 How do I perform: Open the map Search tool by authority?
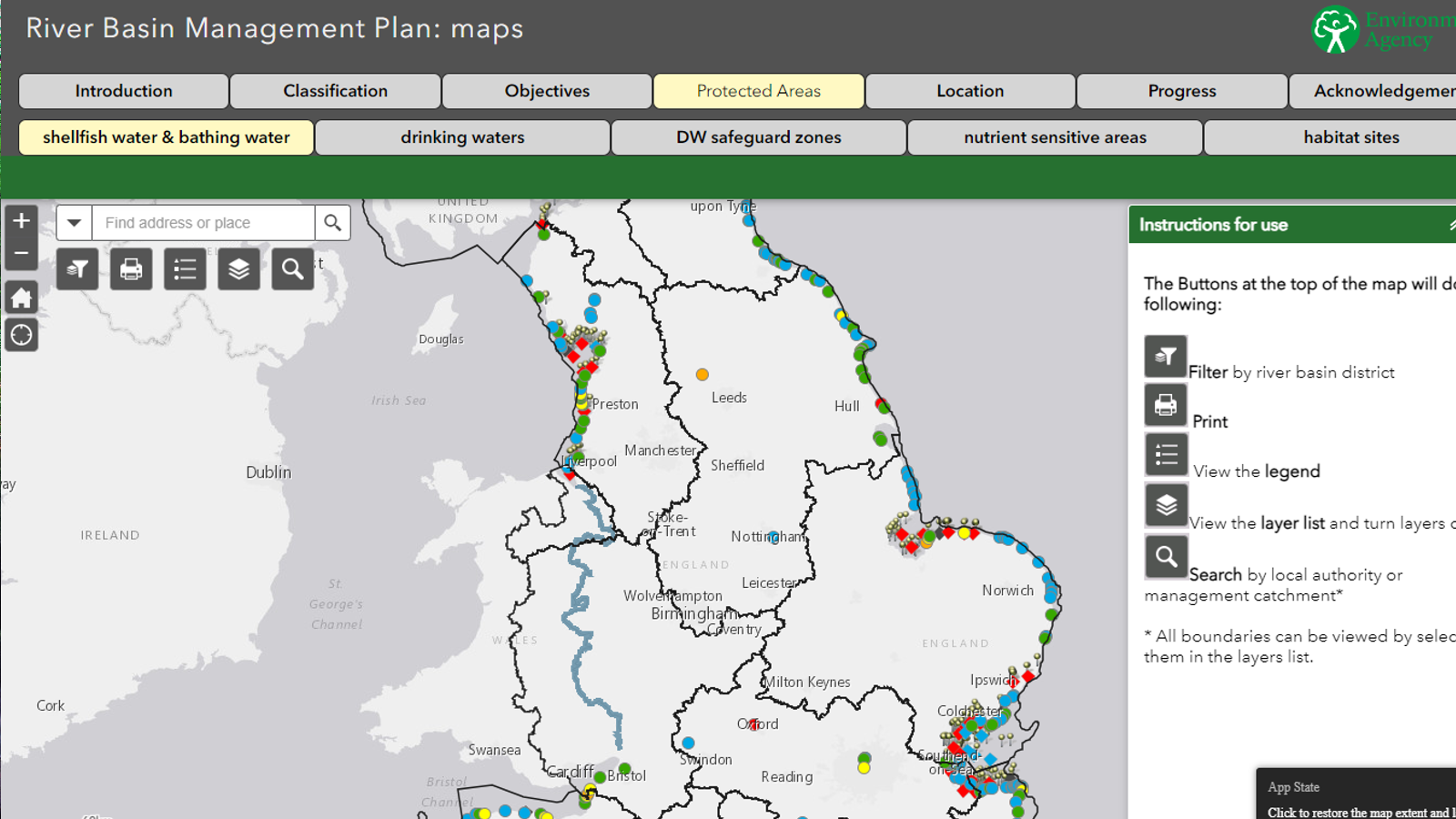click(x=292, y=269)
